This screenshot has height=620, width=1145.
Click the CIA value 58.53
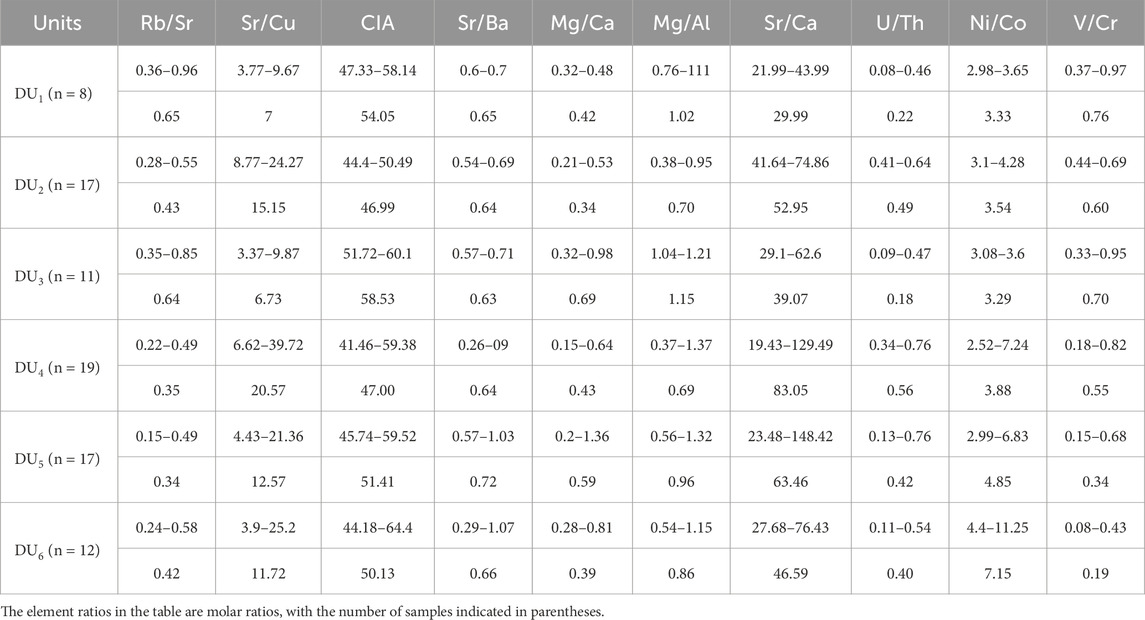point(378,299)
